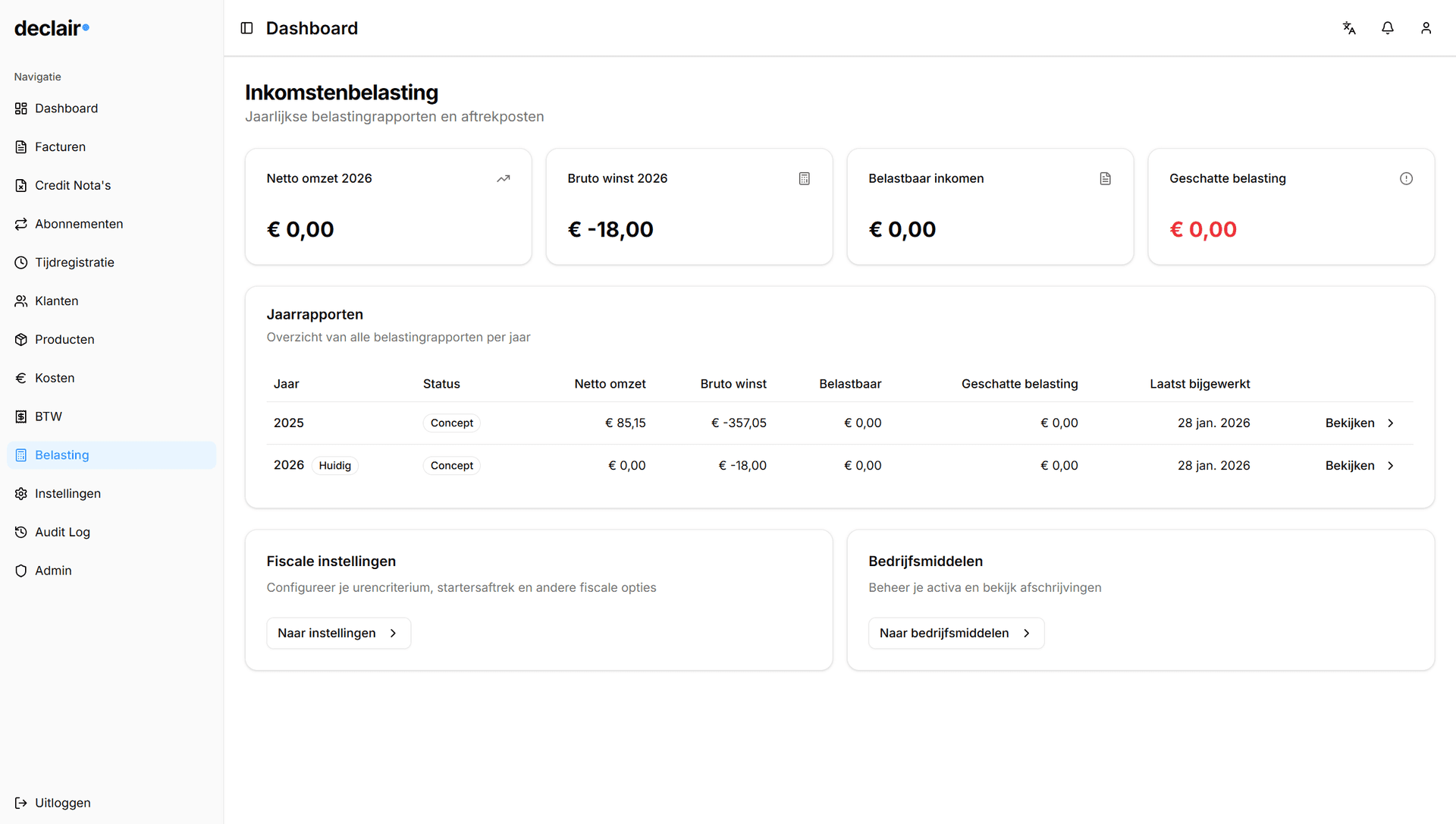Click the Abonnementen repeat icon
This screenshot has width=1456, height=824.
tap(21, 225)
